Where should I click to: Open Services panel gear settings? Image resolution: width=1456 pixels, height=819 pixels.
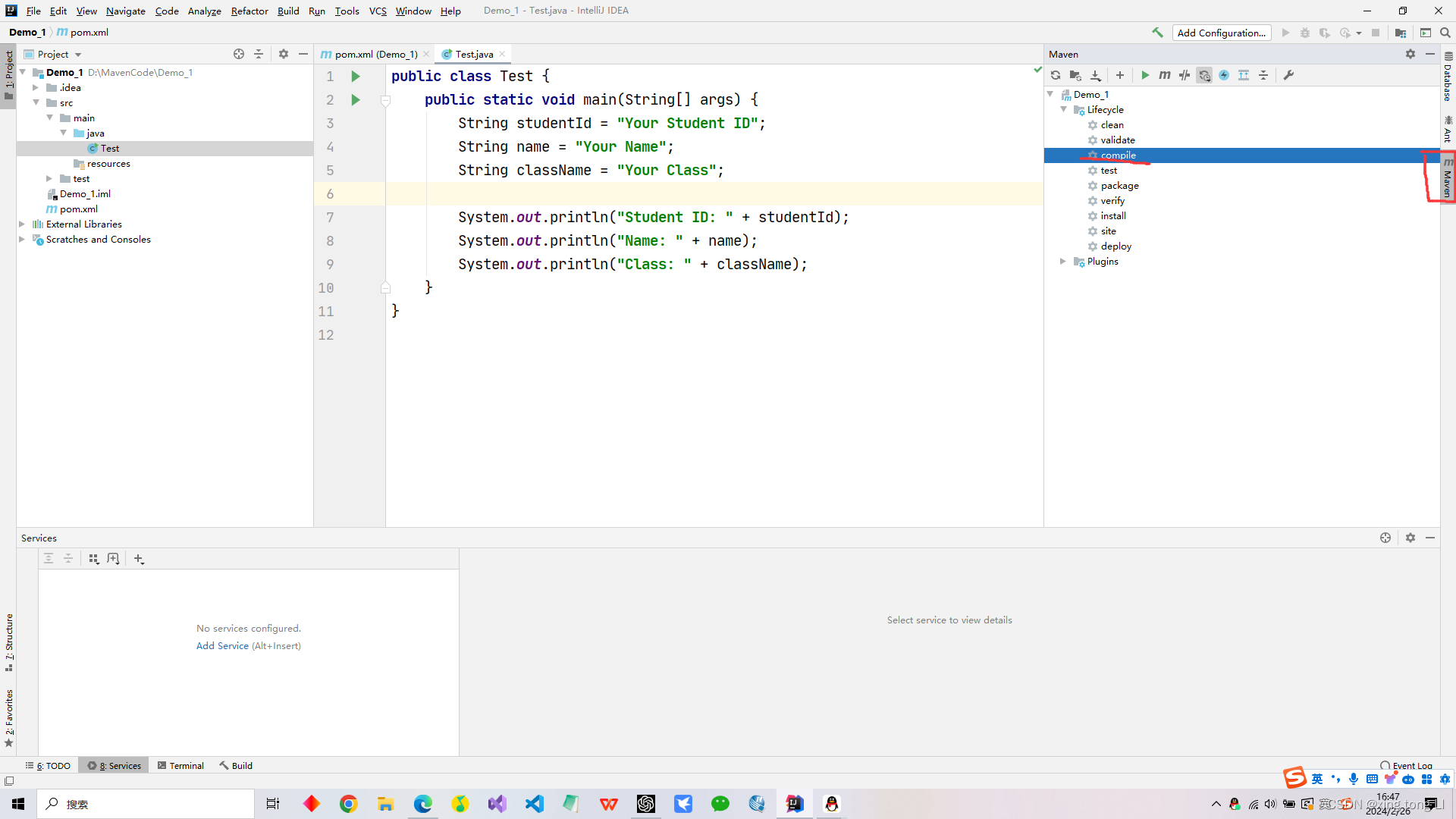pyautogui.click(x=1410, y=538)
